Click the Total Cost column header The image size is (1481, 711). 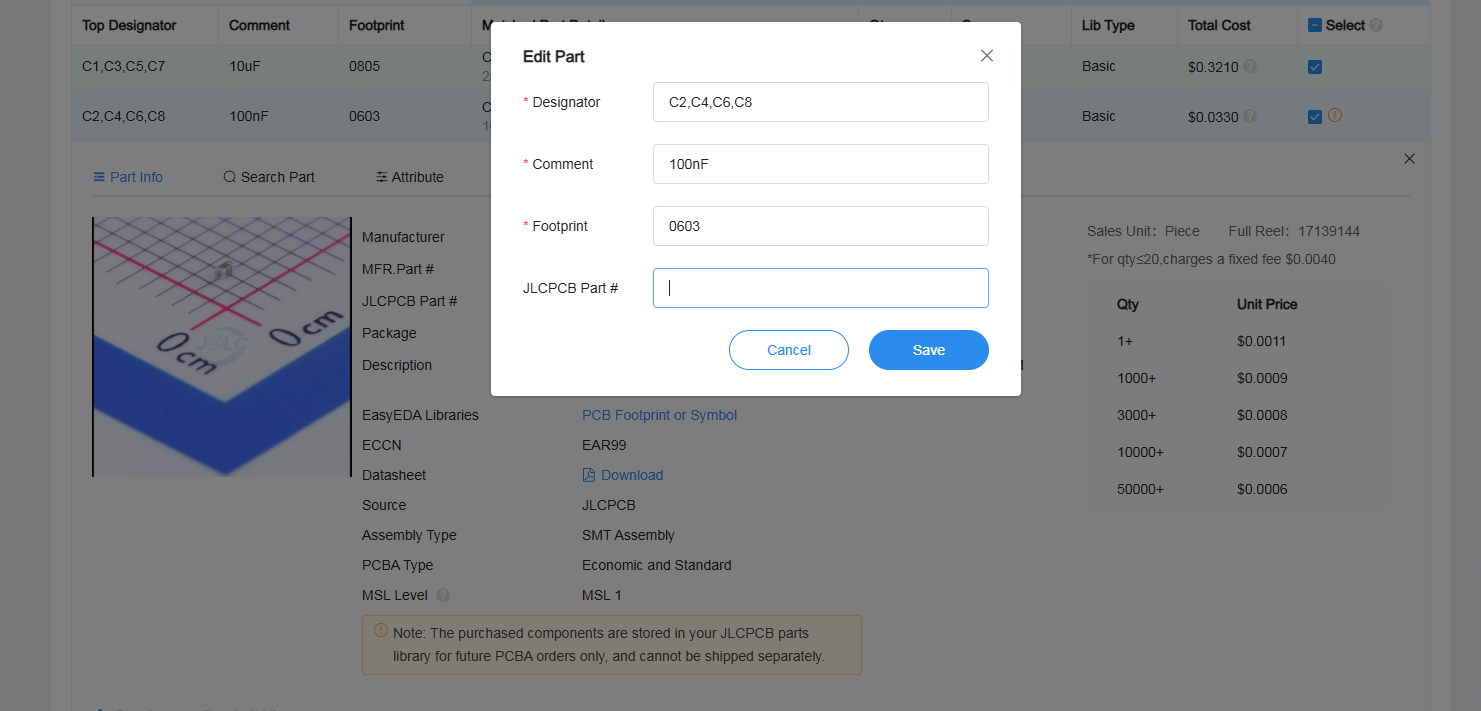click(x=1219, y=25)
